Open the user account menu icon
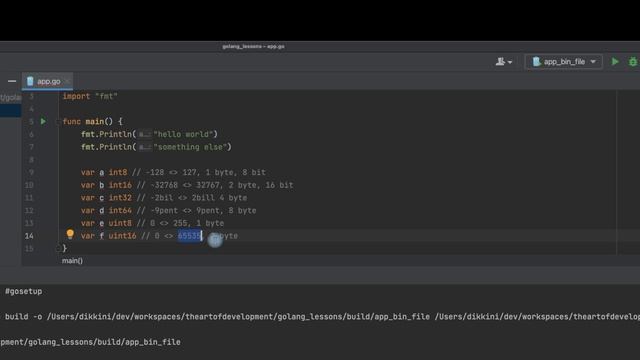This screenshot has height=360, width=640. point(504,62)
